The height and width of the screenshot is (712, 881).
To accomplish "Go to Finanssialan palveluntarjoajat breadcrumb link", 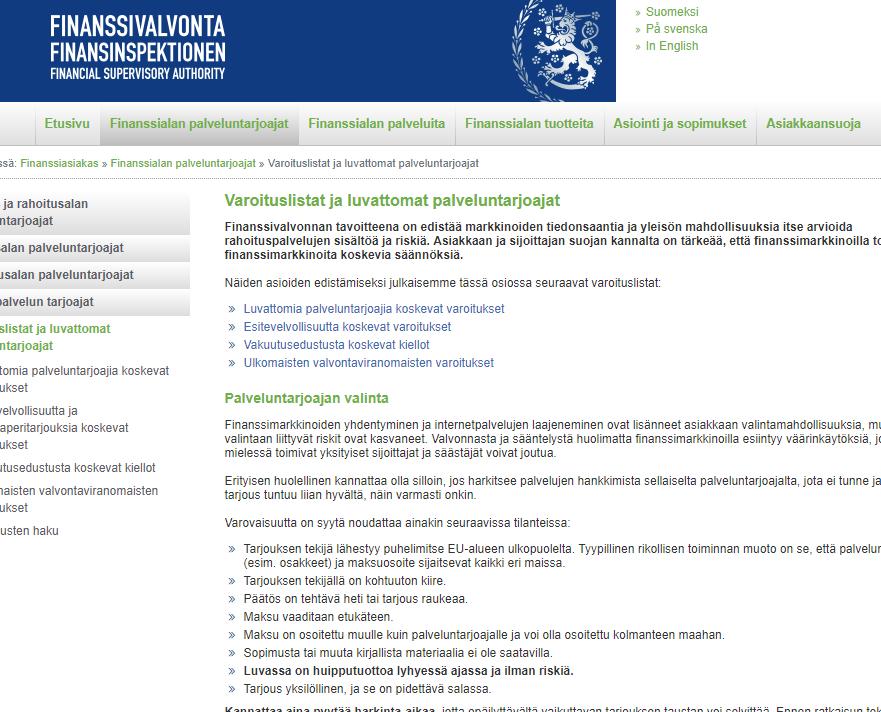I will coord(183,164).
